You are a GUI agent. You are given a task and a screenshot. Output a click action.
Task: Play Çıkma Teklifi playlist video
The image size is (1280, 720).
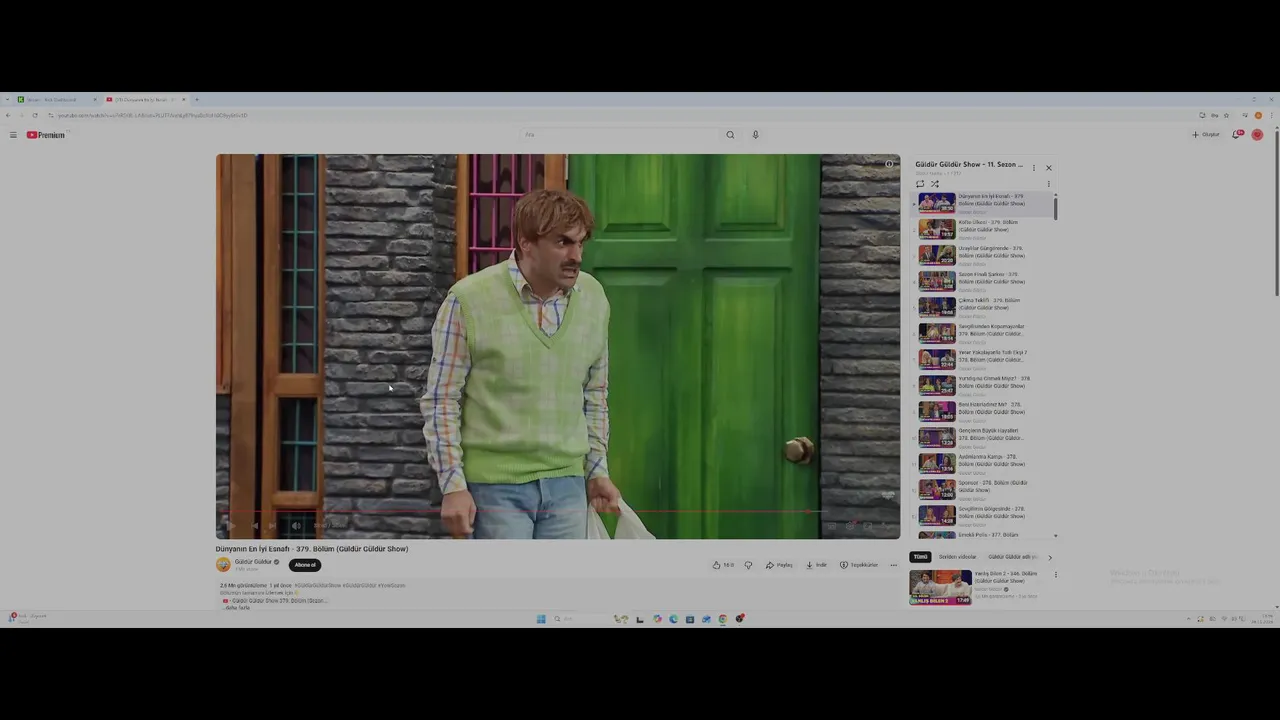pyautogui.click(x=984, y=307)
